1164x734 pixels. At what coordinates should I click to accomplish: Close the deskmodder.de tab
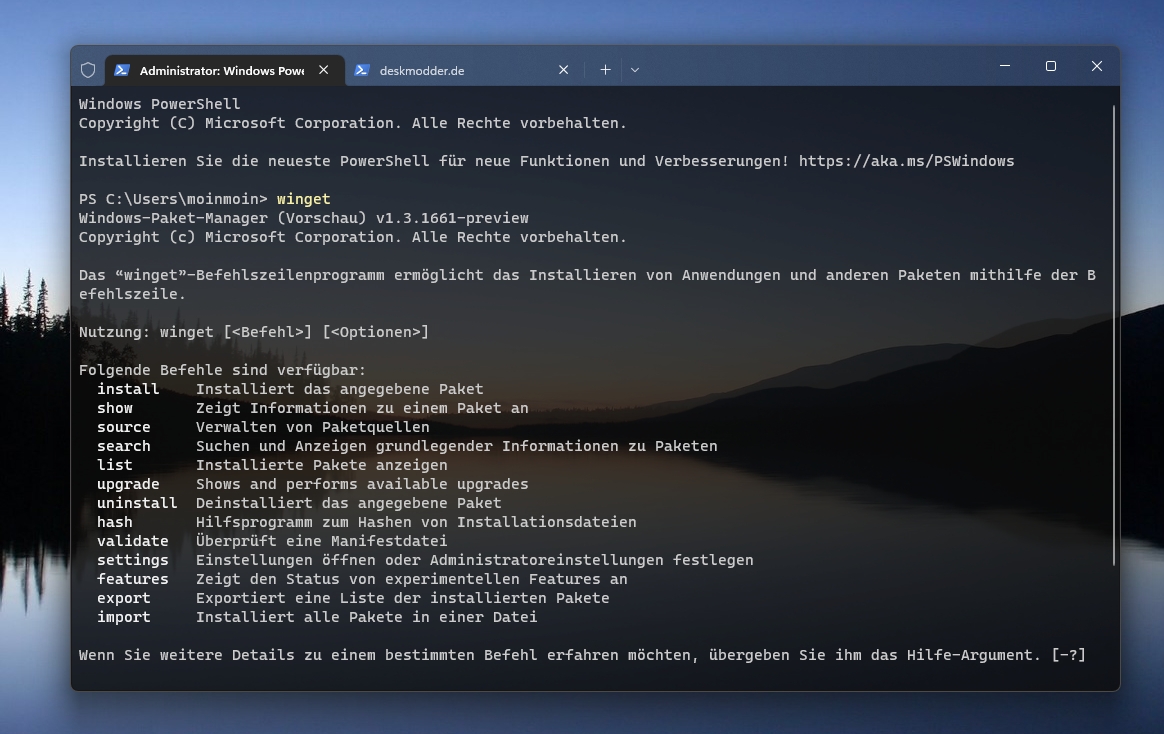point(563,70)
